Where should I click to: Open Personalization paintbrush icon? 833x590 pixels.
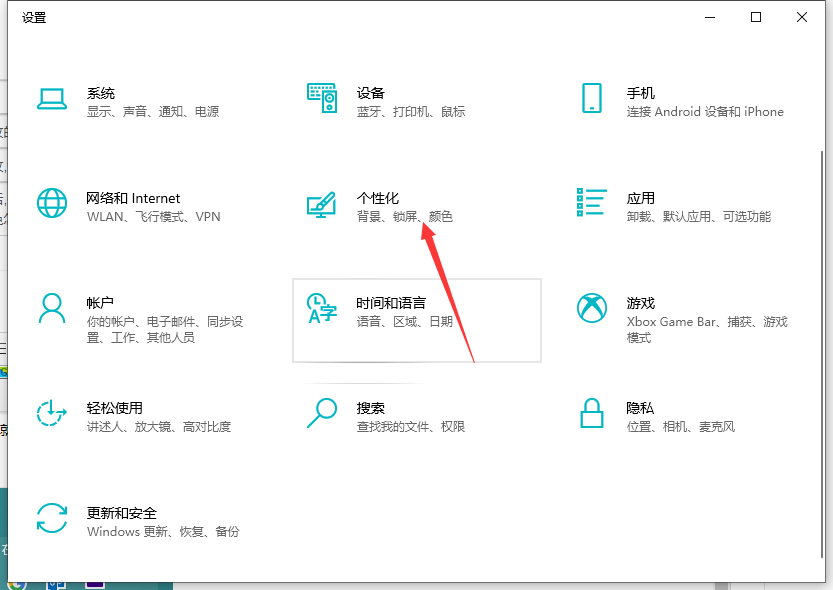(x=322, y=204)
